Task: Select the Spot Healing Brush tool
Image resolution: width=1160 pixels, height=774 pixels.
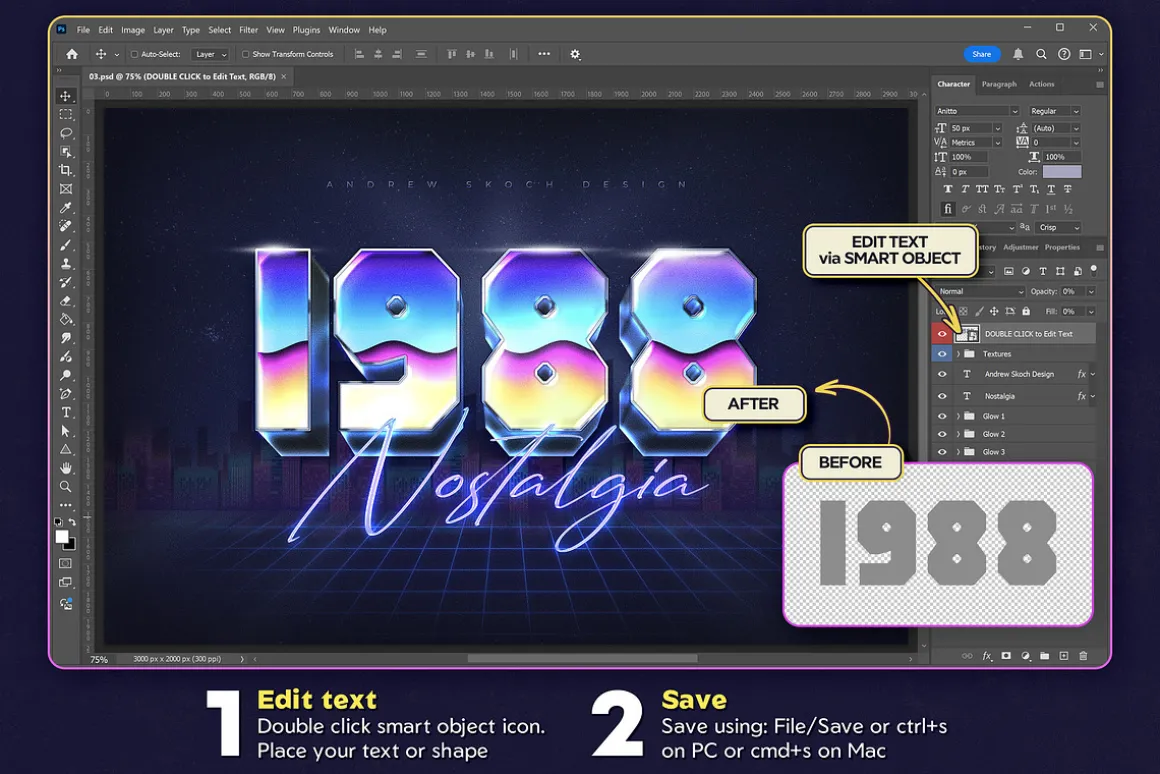Action: tap(66, 226)
